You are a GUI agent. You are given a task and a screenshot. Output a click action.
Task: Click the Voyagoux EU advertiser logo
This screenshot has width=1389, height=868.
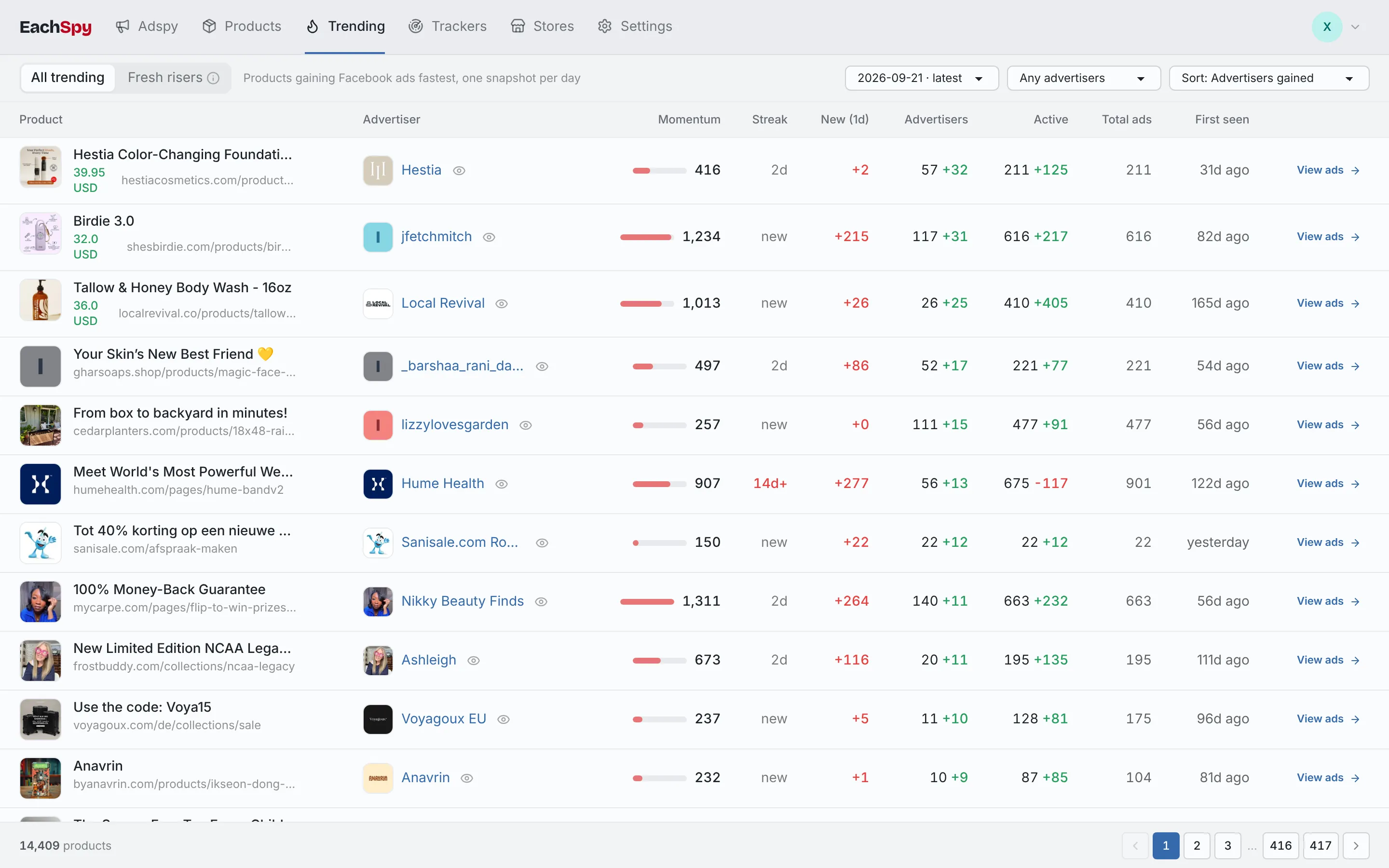click(x=378, y=719)
